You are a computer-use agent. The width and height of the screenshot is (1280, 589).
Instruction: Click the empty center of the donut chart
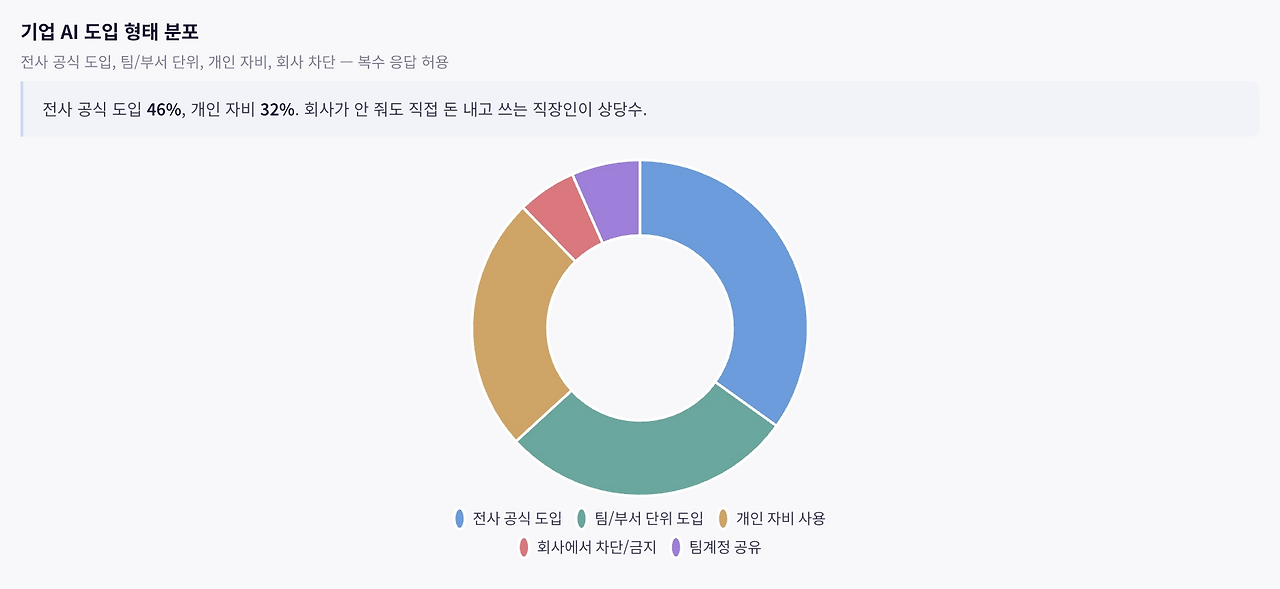[640, 327]
